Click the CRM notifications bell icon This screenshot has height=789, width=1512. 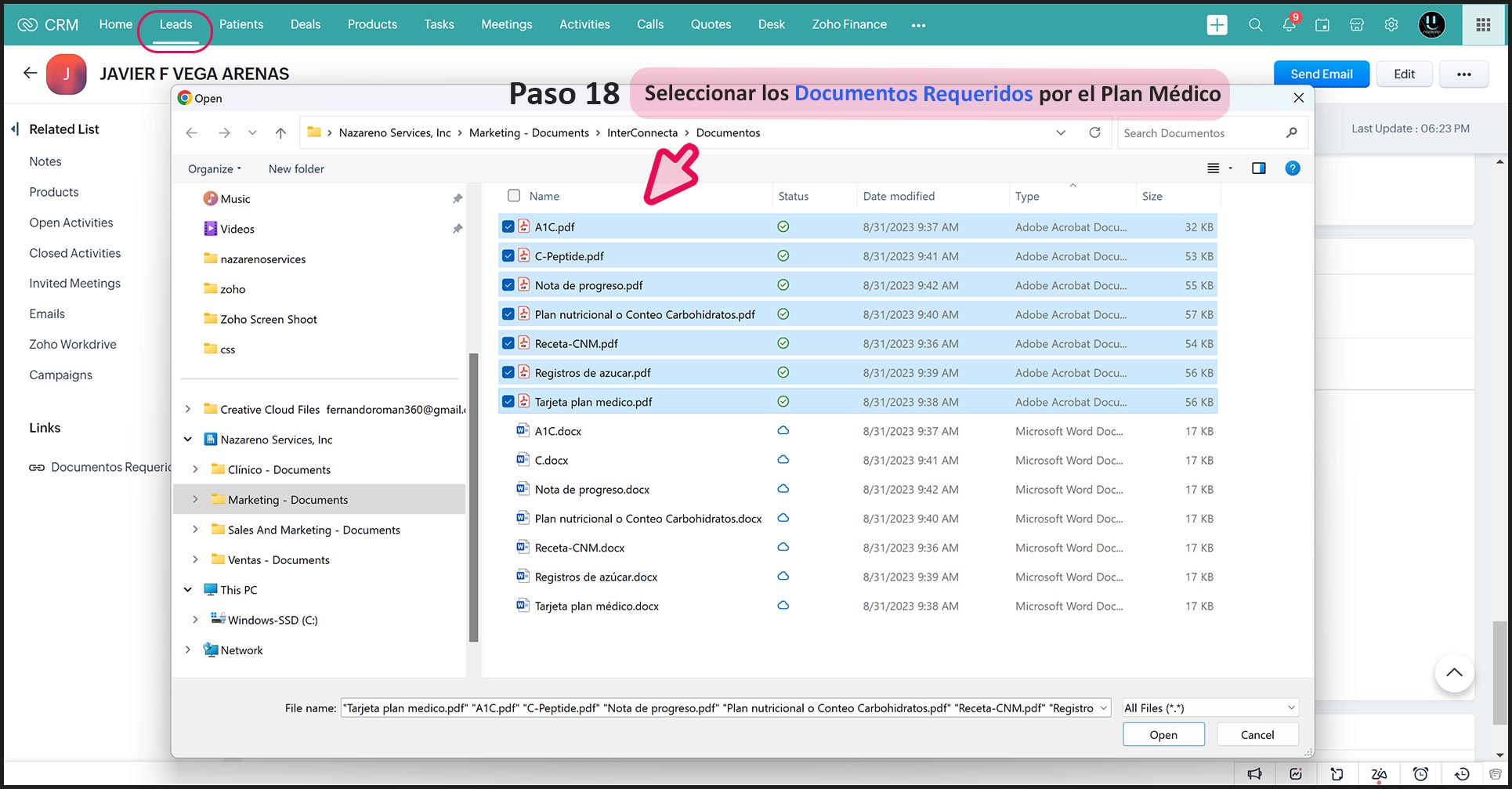point(1289,25)
